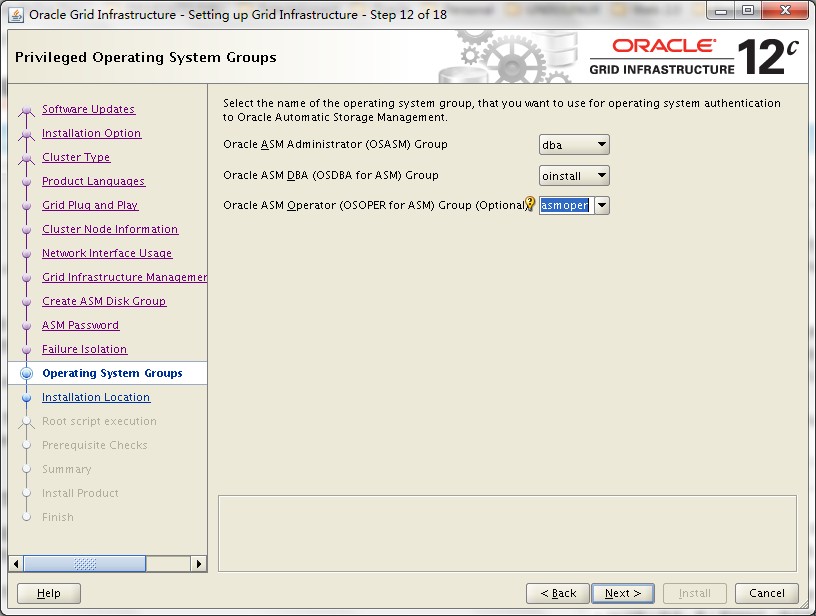Image resolution: width=816 pixels, height=616 pixels.
Task: Expand the OSOPER Group dropdown arrow
Action: tap(602, 206)
